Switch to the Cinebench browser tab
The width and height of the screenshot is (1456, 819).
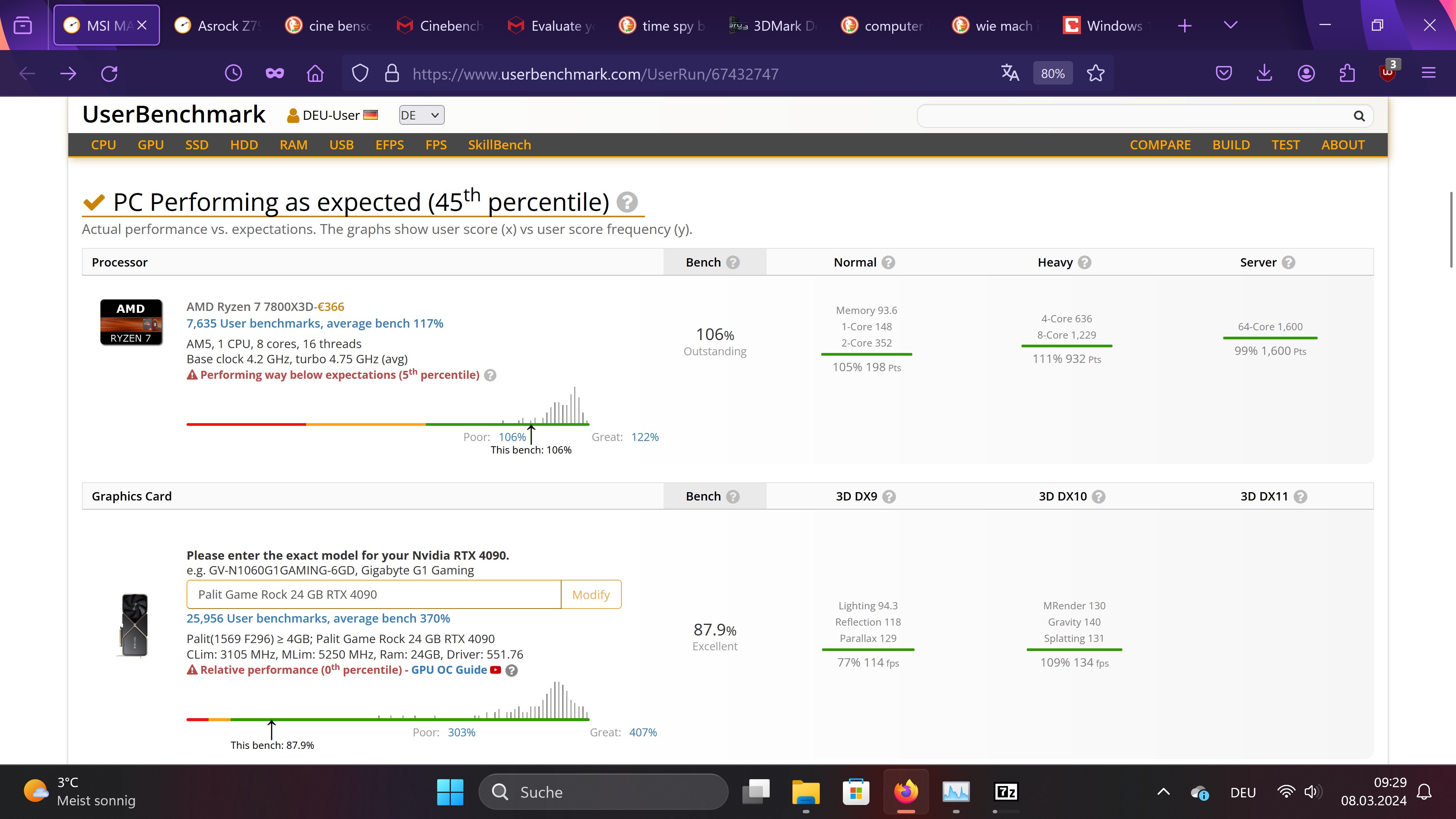pos(441,25)
